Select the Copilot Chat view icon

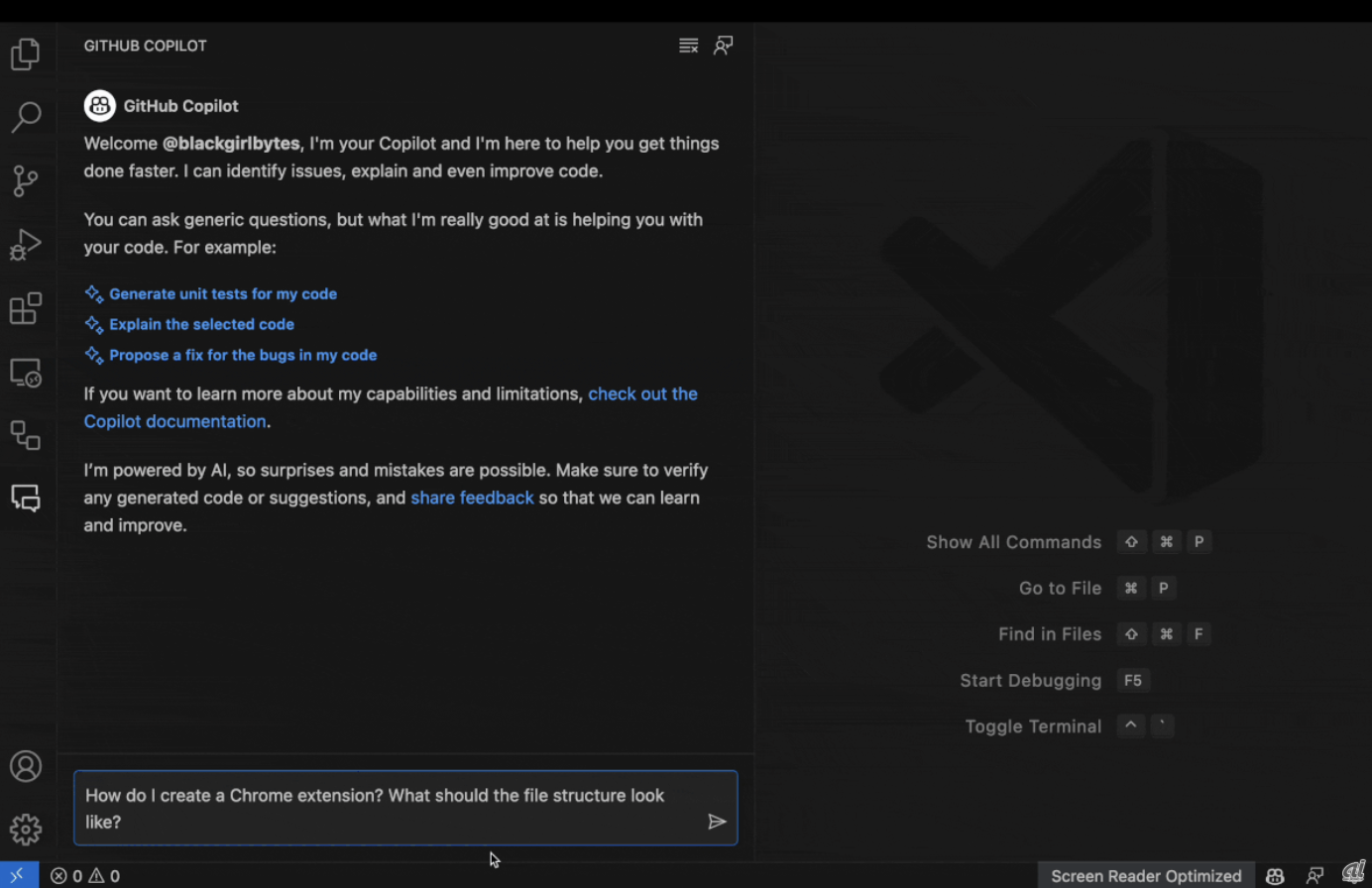(26, 498)
